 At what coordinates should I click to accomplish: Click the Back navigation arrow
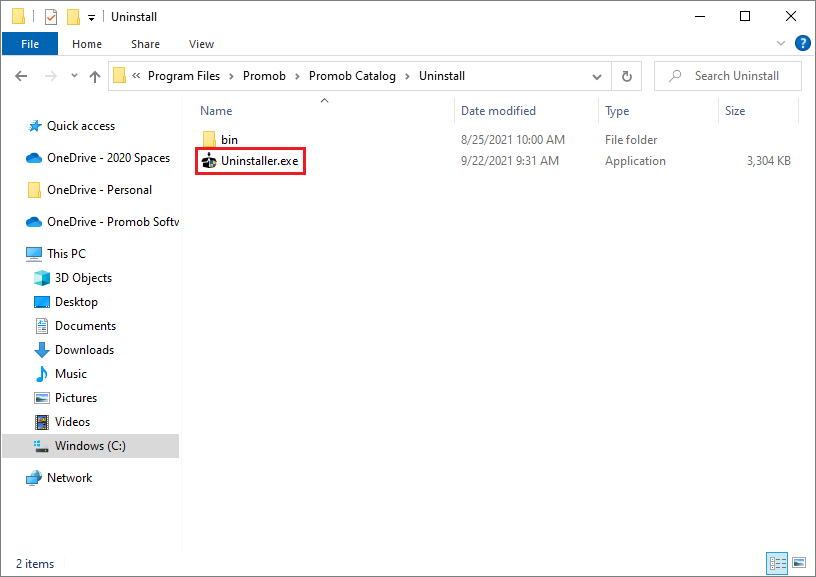(21, 76)
